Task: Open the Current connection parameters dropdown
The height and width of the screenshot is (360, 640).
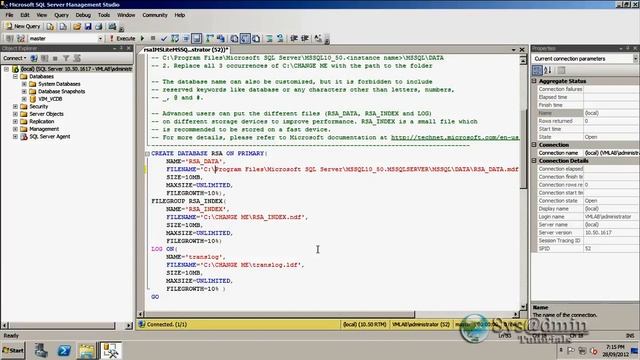Action: coord(635,59)
